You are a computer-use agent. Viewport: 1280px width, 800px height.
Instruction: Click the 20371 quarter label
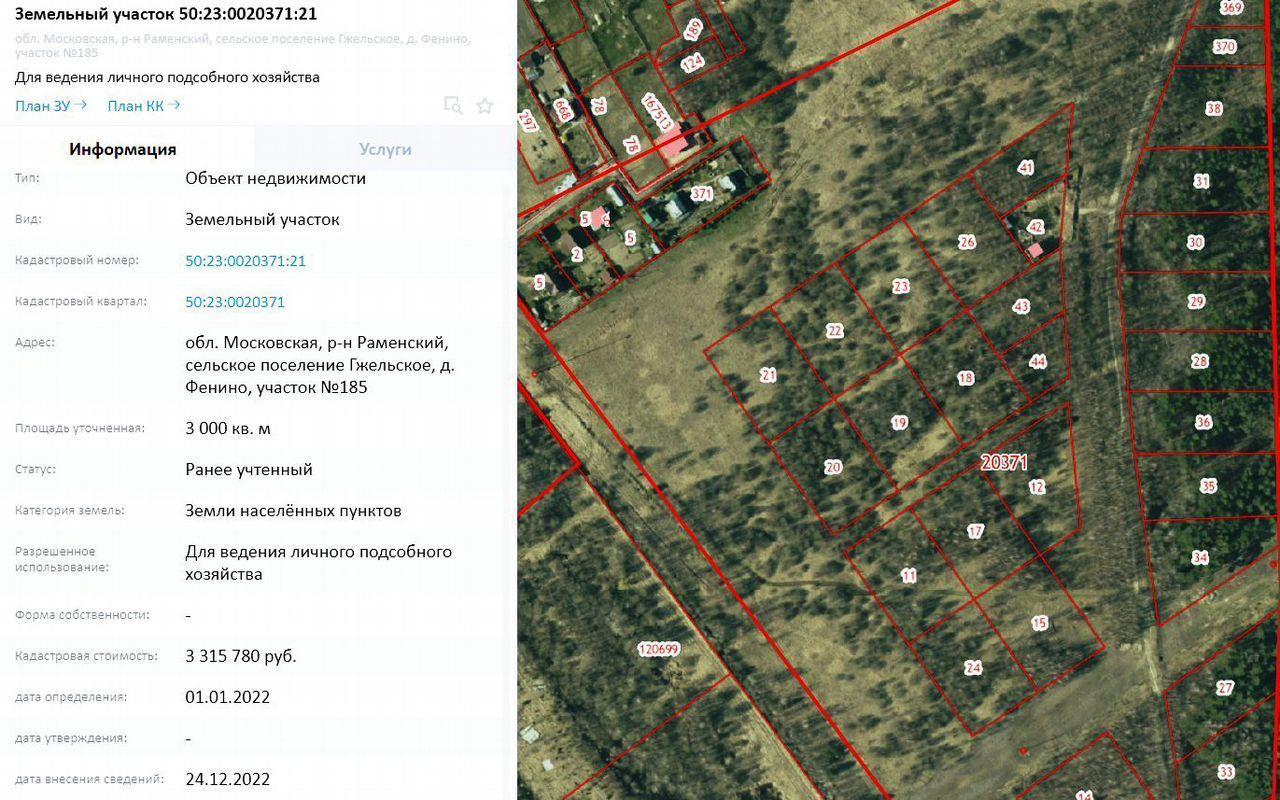coord(1003,462)
